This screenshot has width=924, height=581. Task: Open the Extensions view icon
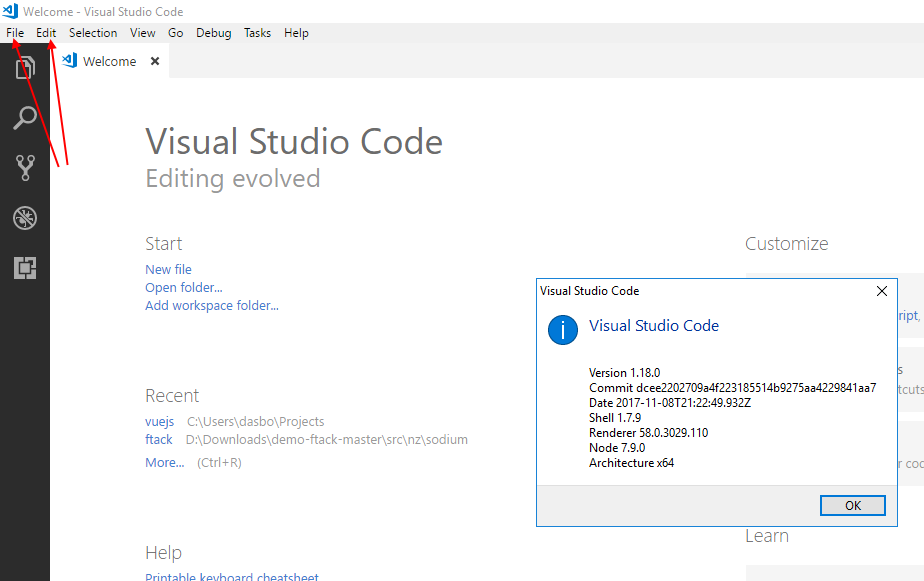click(25, 267)
